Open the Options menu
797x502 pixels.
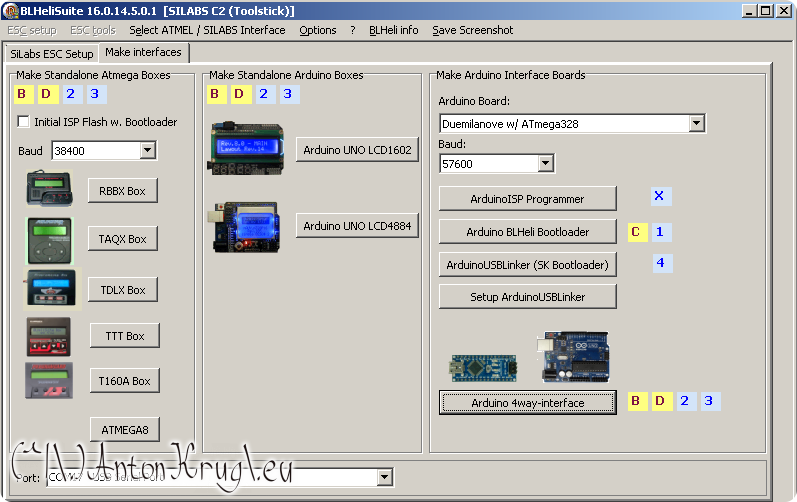[x=318, y=30]
